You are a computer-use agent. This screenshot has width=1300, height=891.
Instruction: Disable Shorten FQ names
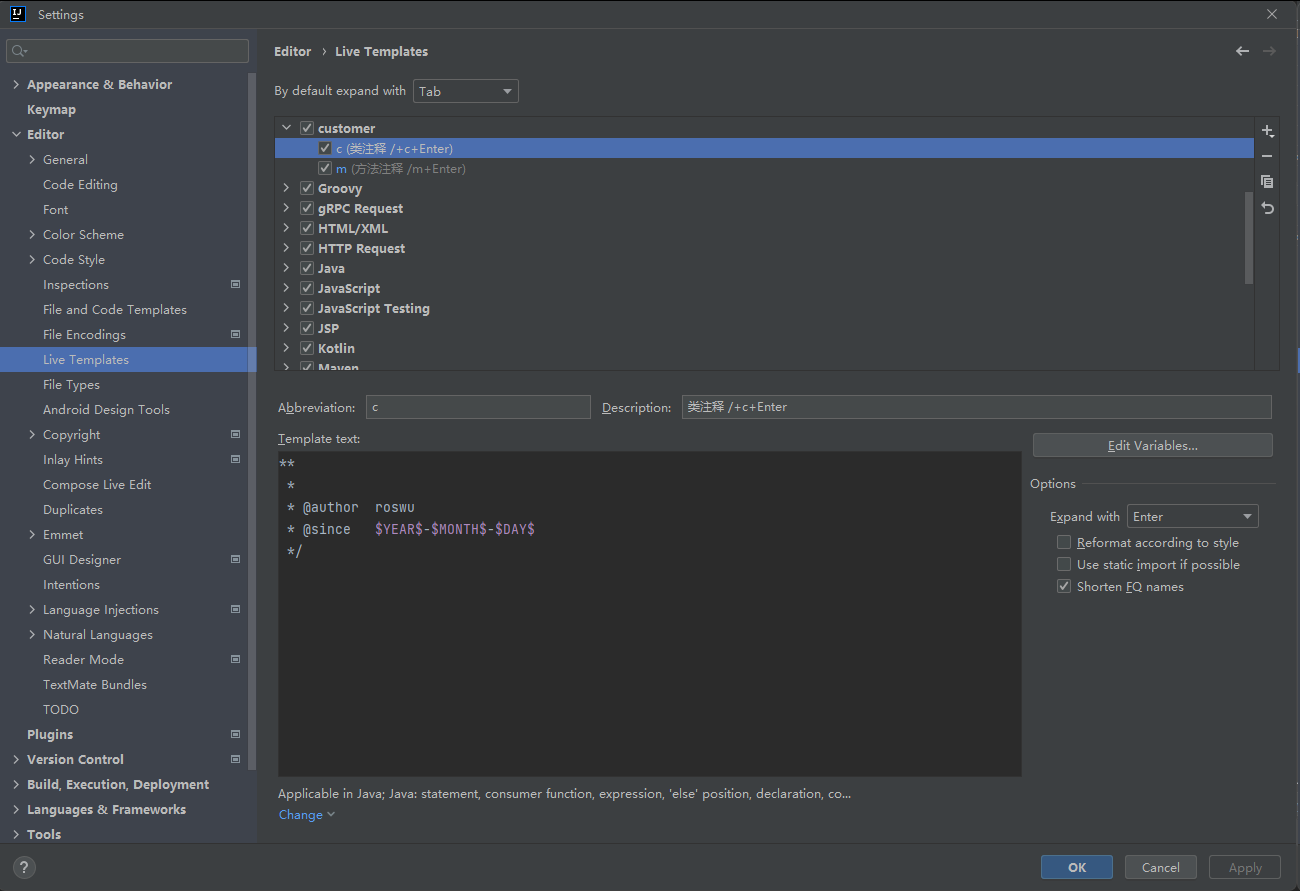click(1064, 586)
